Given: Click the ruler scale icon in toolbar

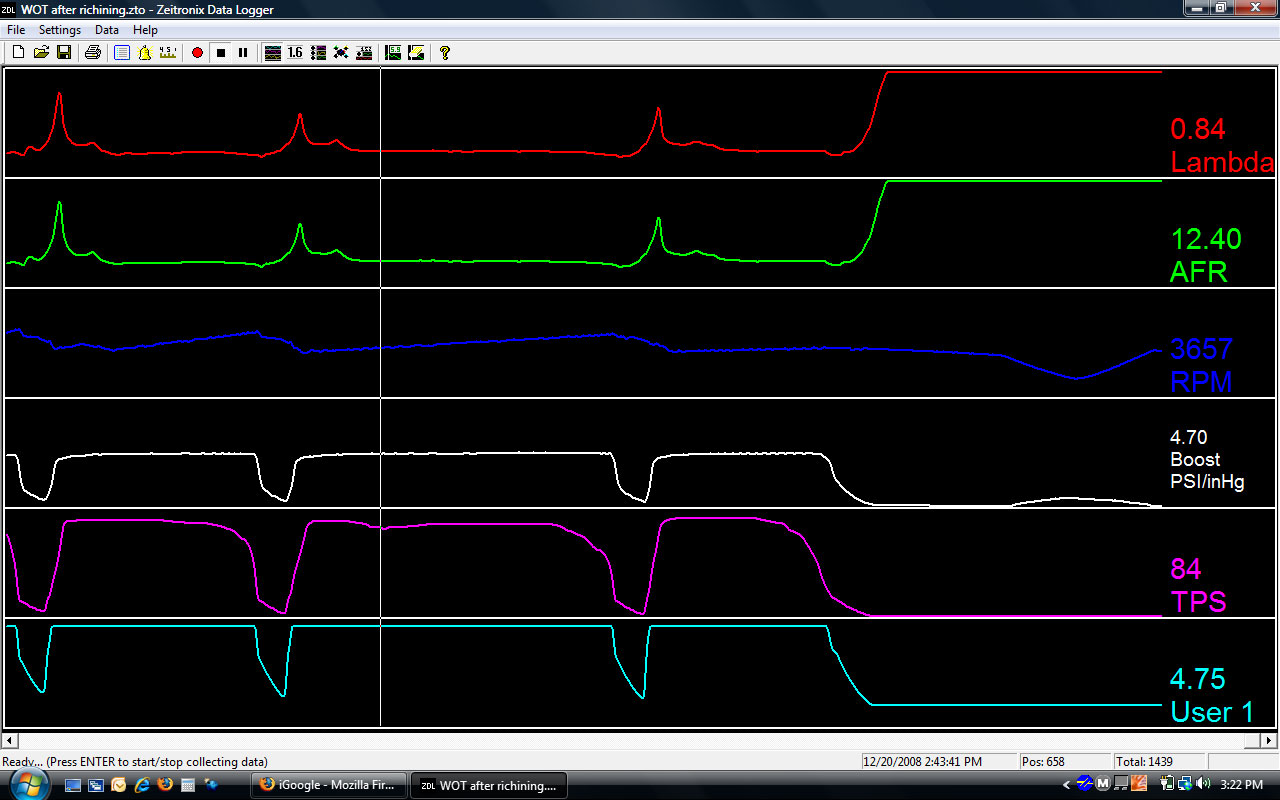Looking at the screenshot, I should [x=168, y=52].
